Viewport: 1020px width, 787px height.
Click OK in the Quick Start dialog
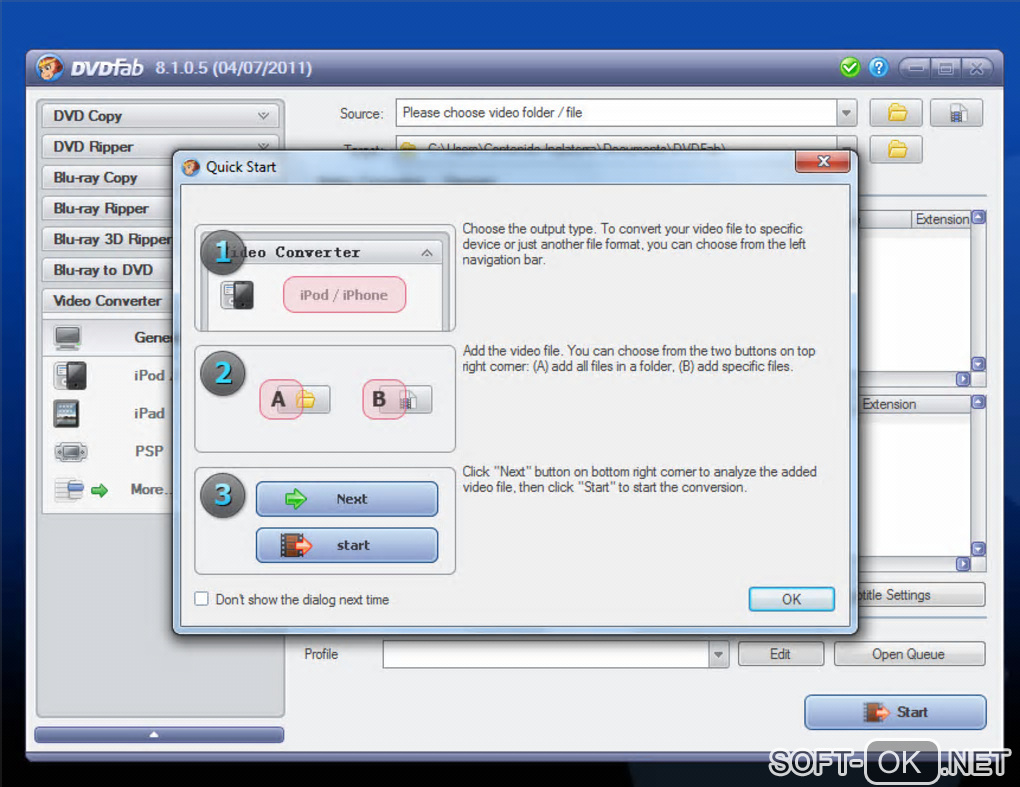(x=791, y=599)
